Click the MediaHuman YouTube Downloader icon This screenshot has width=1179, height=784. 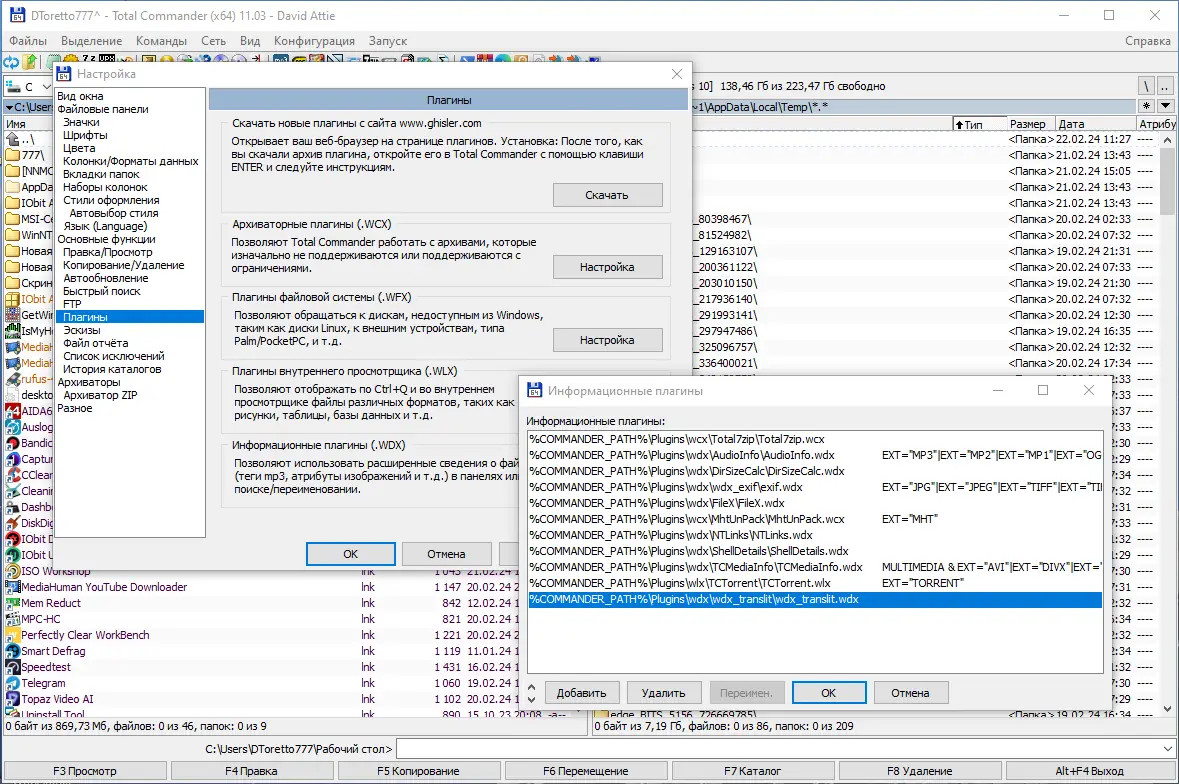click(12, 587)
